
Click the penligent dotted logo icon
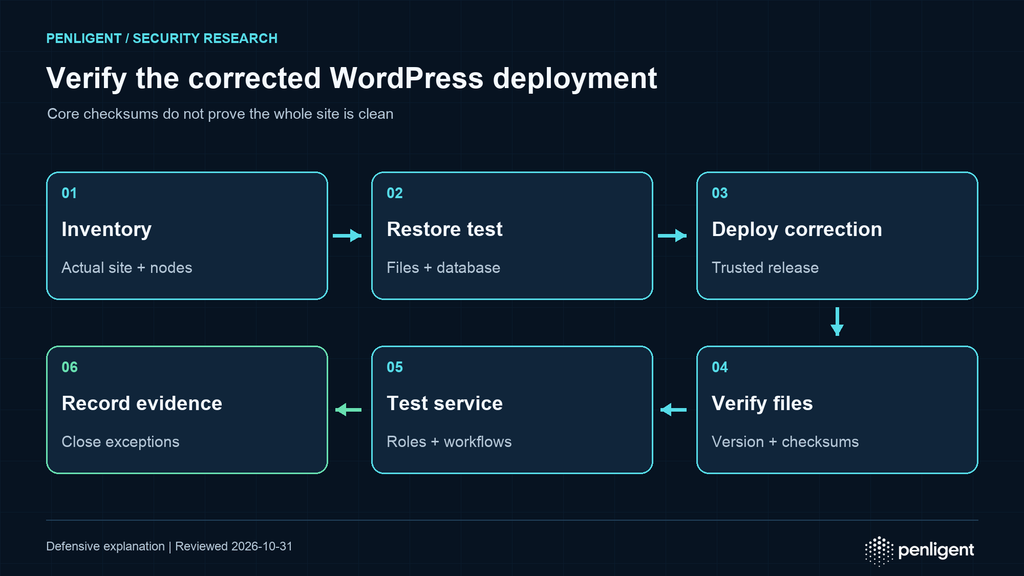(x=879, y=551)
